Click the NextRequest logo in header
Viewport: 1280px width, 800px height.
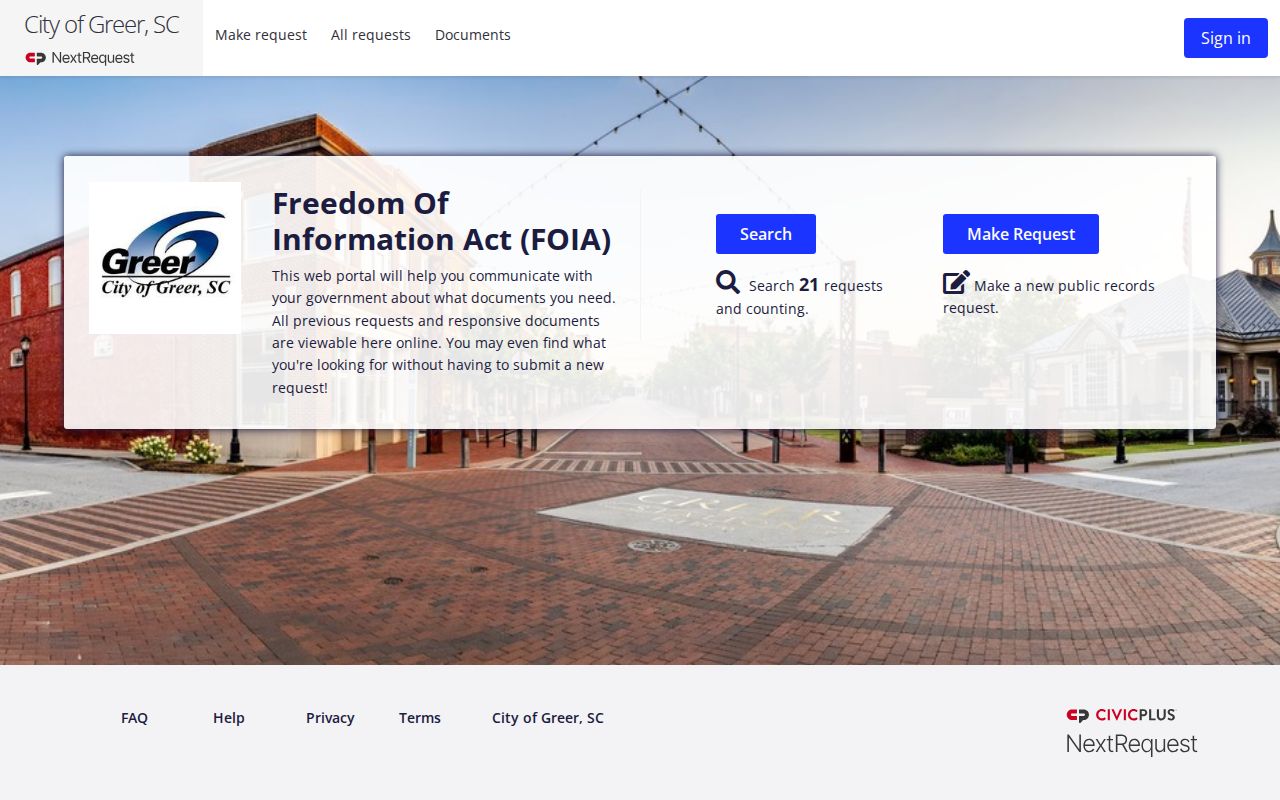click(x=80, y=58)
